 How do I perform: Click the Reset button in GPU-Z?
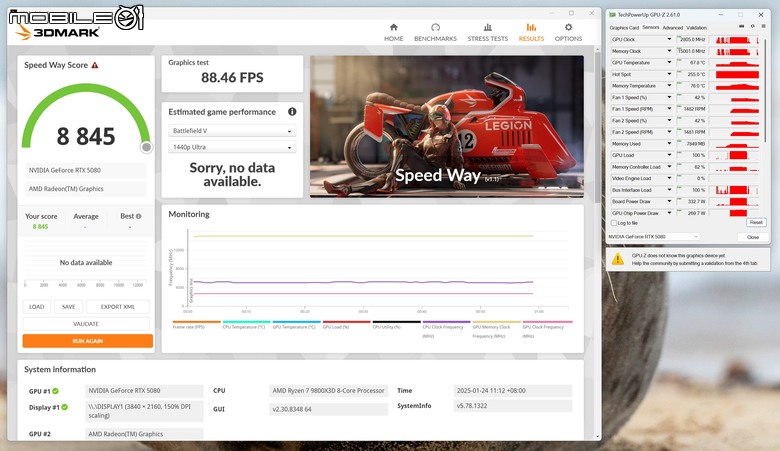click(x=756, y=223)
